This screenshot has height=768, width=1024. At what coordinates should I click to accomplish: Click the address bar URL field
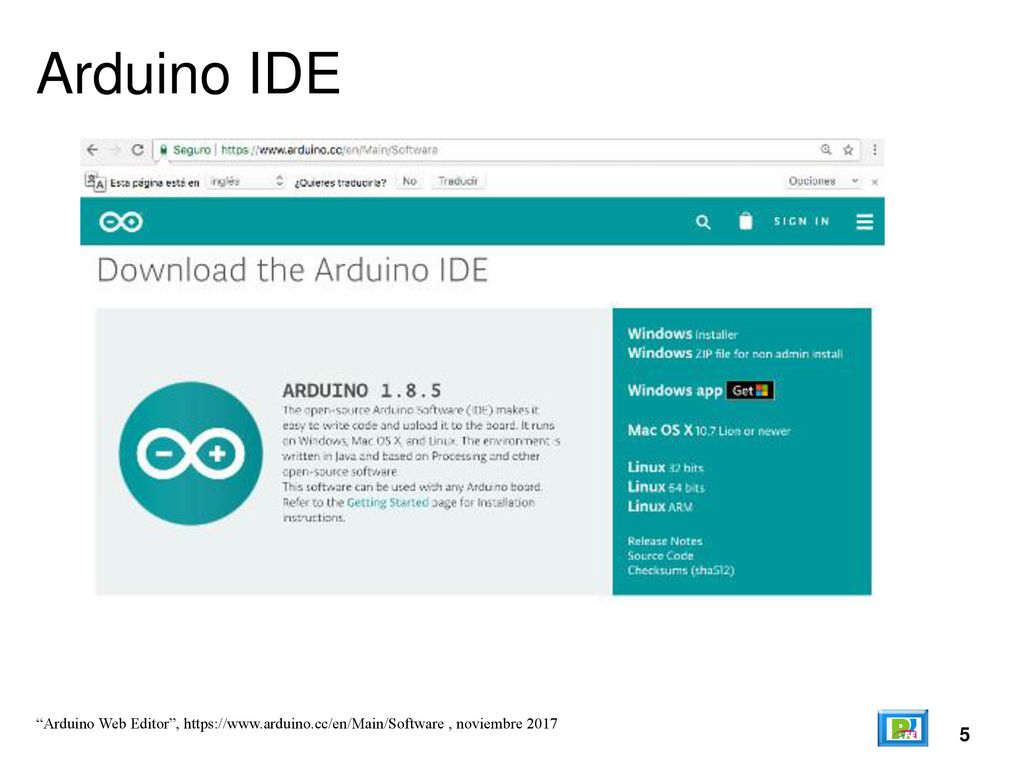point(506,150)
